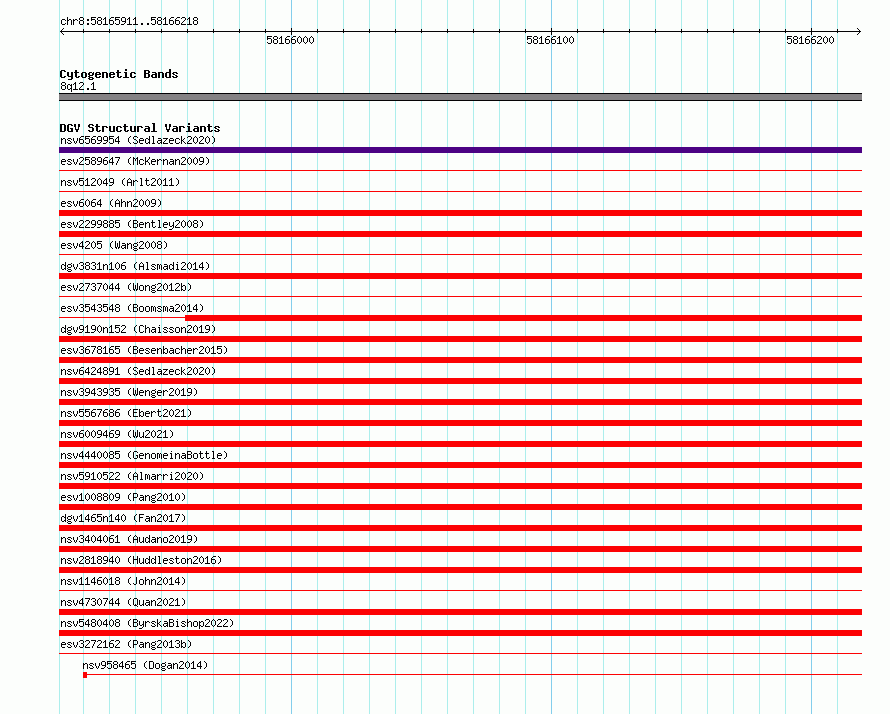Viewport: 890px width, 714px height.
Task: Click the small red nsv958465 start block
Action: point(85,675)
